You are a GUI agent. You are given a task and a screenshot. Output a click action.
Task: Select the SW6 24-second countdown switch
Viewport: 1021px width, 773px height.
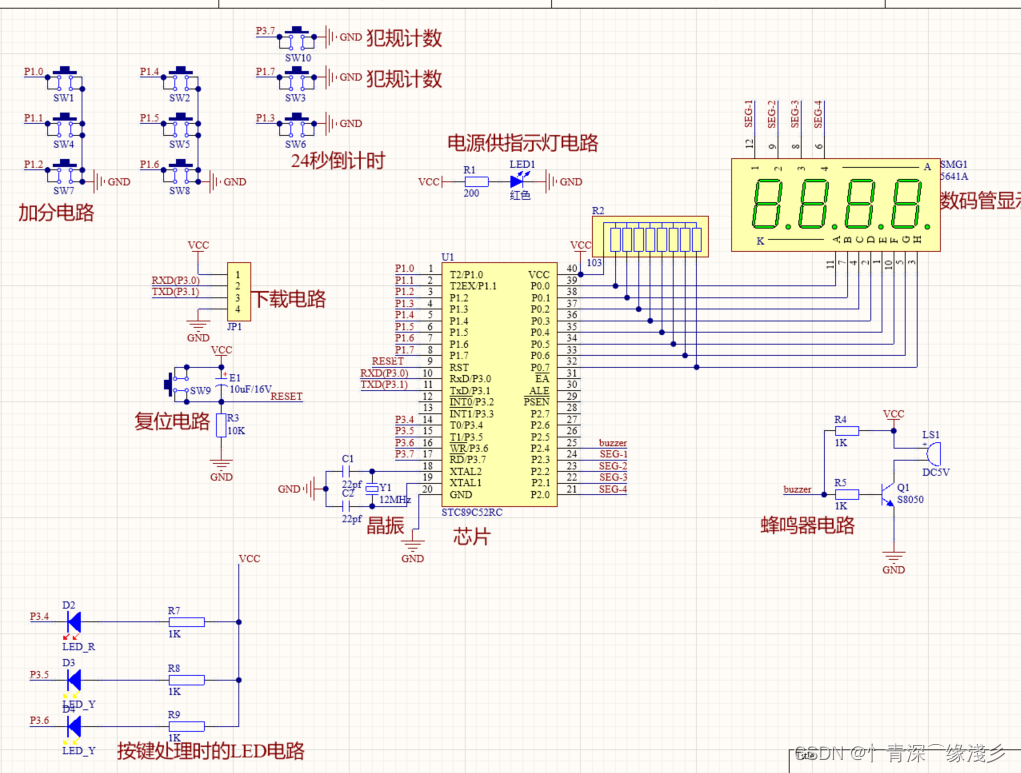pos(297,125)
